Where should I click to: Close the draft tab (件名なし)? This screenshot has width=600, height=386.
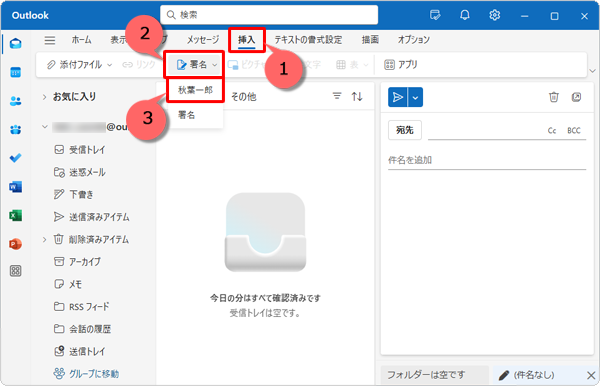(x=591, y=375)
